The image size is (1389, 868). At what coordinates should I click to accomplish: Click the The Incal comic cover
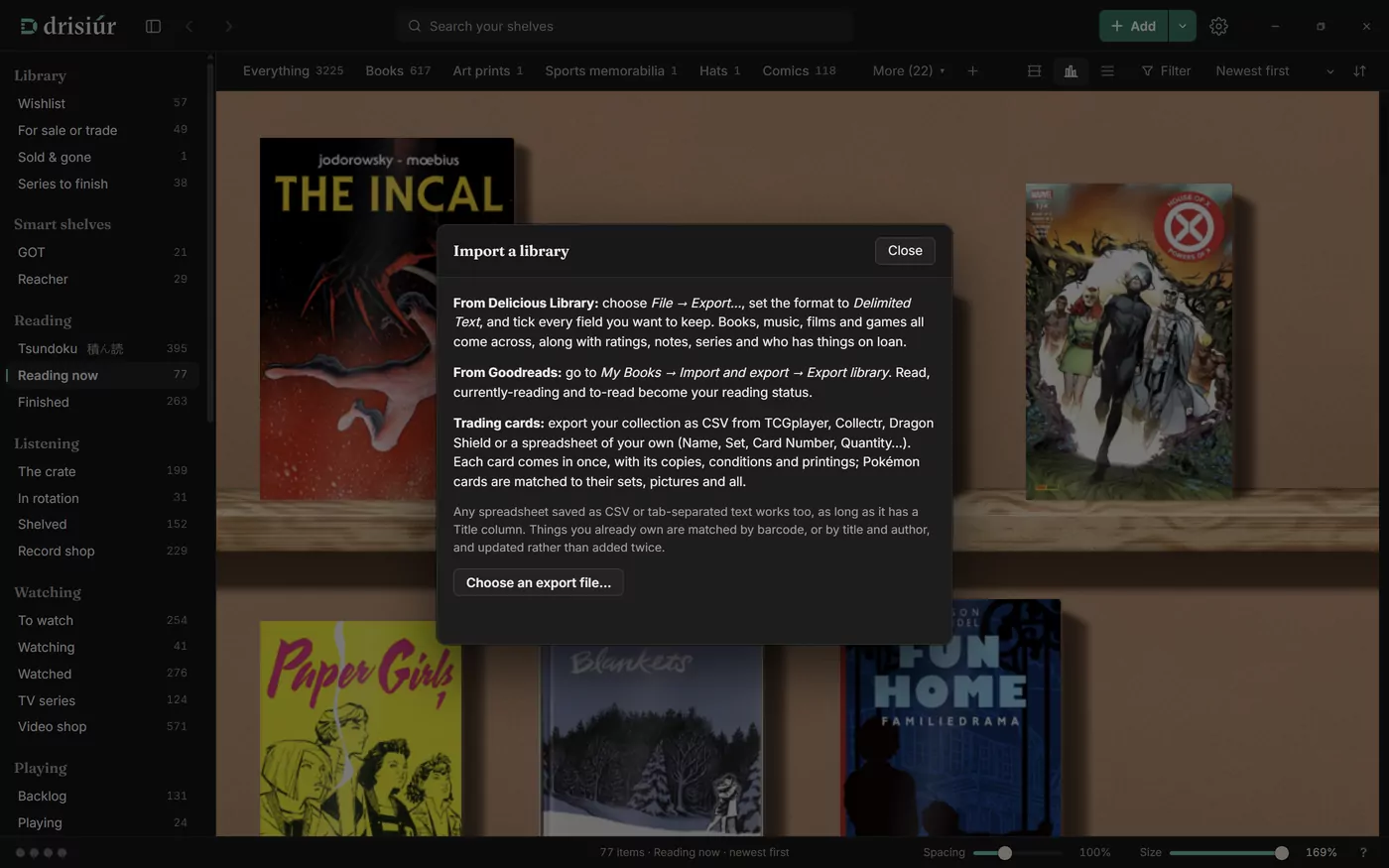pos(387,318)
